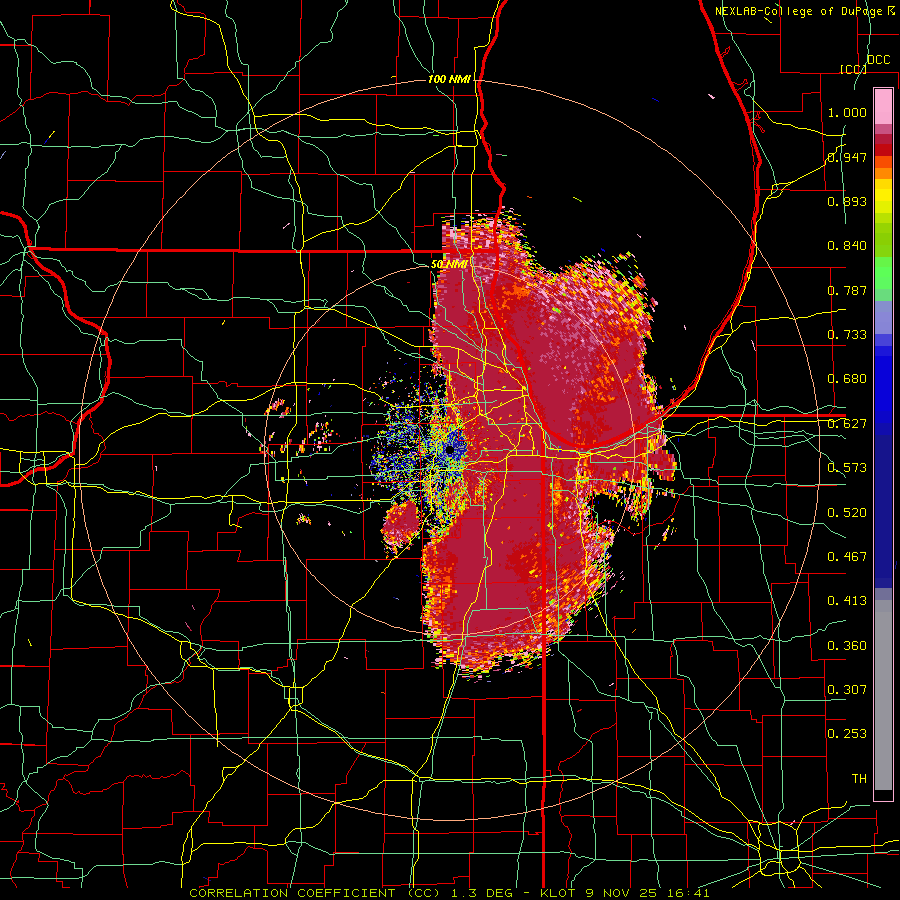The height and width of the screenshot is (900, 900).
Task: Select the 0.413 scale value
Action: (x=847, y=601)
